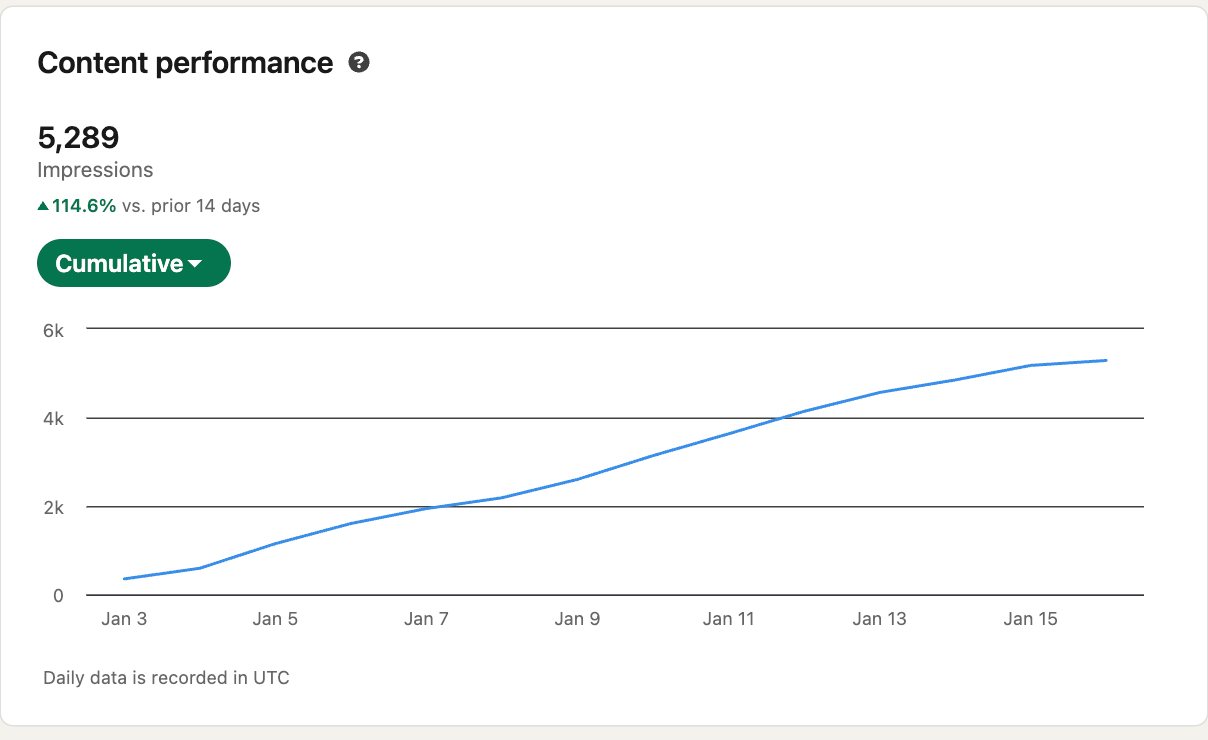Viewport: 1208px width, 740px height.
Task: Click the Jan 15 date label
Action: (1030, 619)
